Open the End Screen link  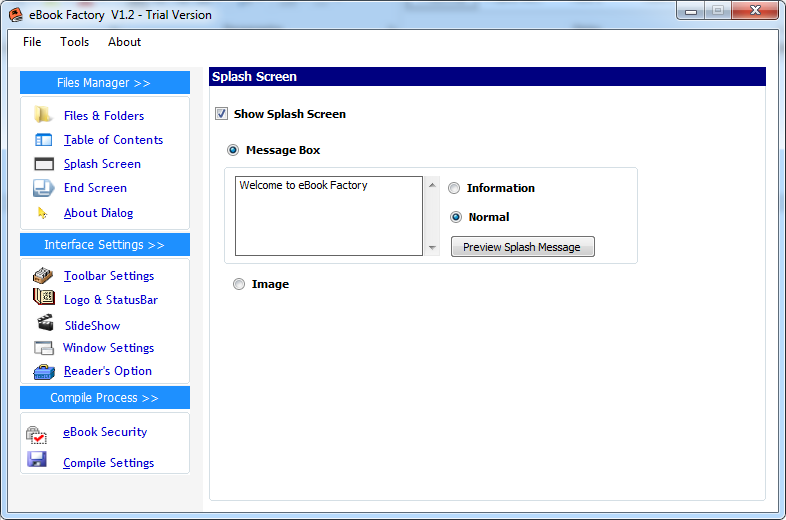tap(95, 188)
